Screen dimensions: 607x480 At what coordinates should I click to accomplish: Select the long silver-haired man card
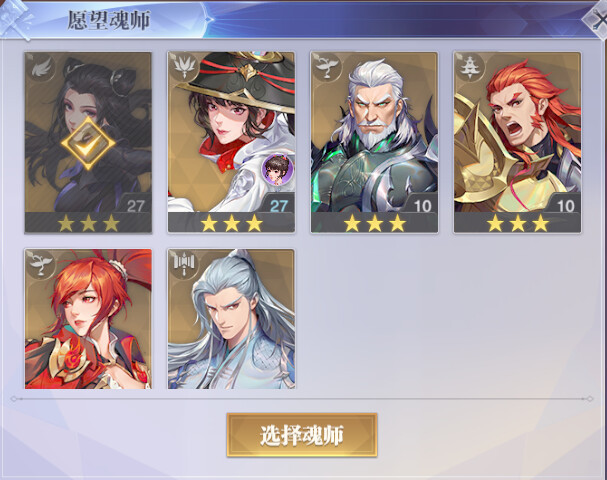coord(231,319)
